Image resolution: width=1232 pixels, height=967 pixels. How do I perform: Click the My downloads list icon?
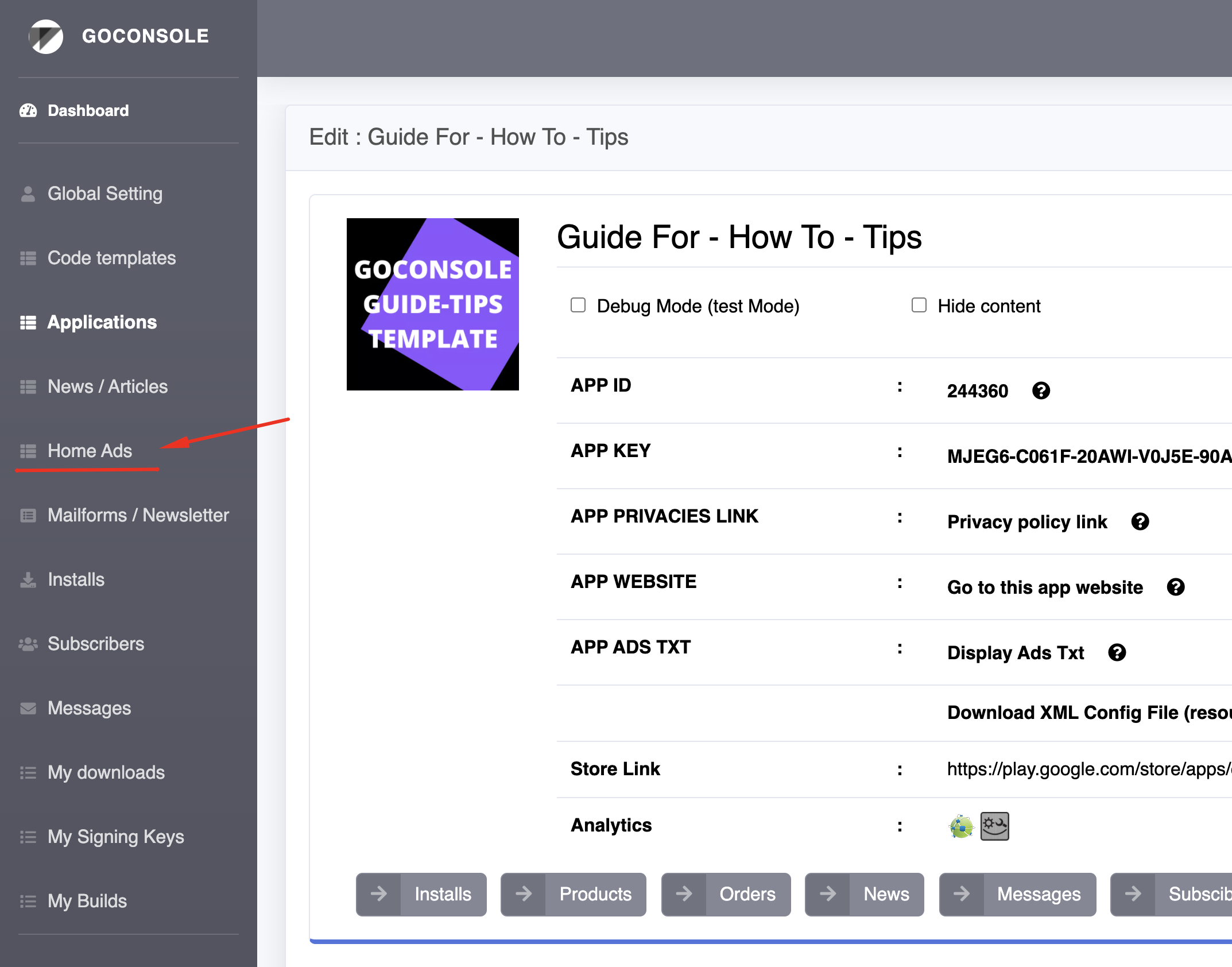[28, 772]
